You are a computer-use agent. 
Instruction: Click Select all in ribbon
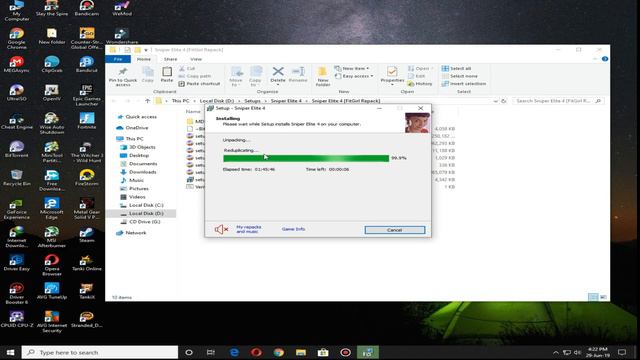[456, 68]
